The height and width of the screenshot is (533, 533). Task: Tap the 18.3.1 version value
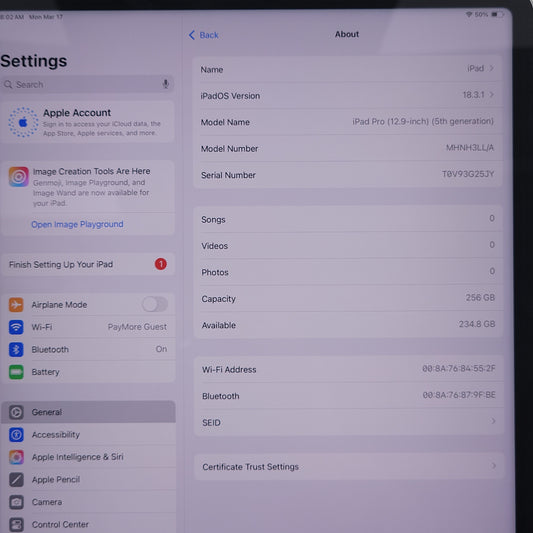coord(473,94)
